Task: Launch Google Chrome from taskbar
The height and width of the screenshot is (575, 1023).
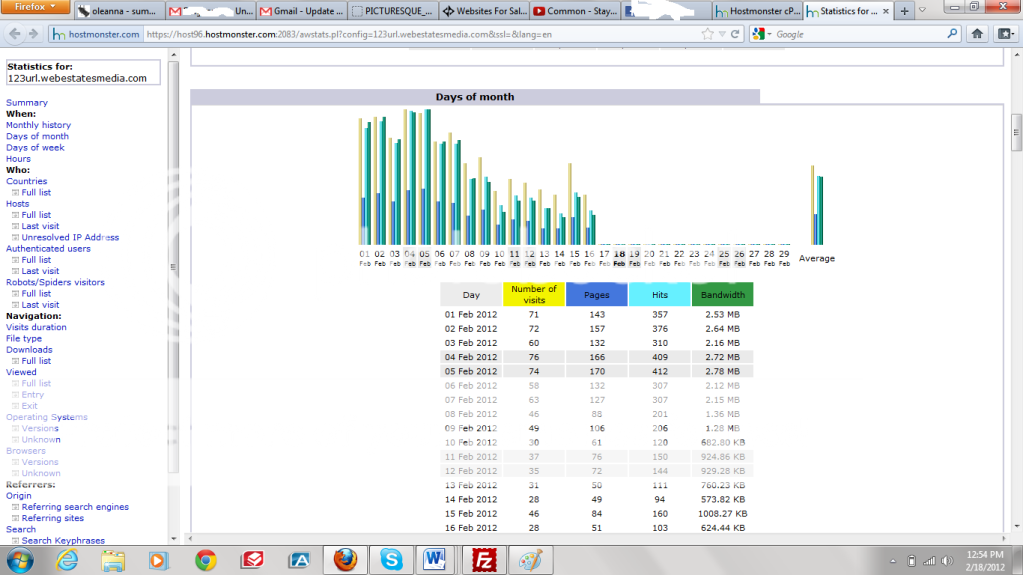Action: pos(206,560)
